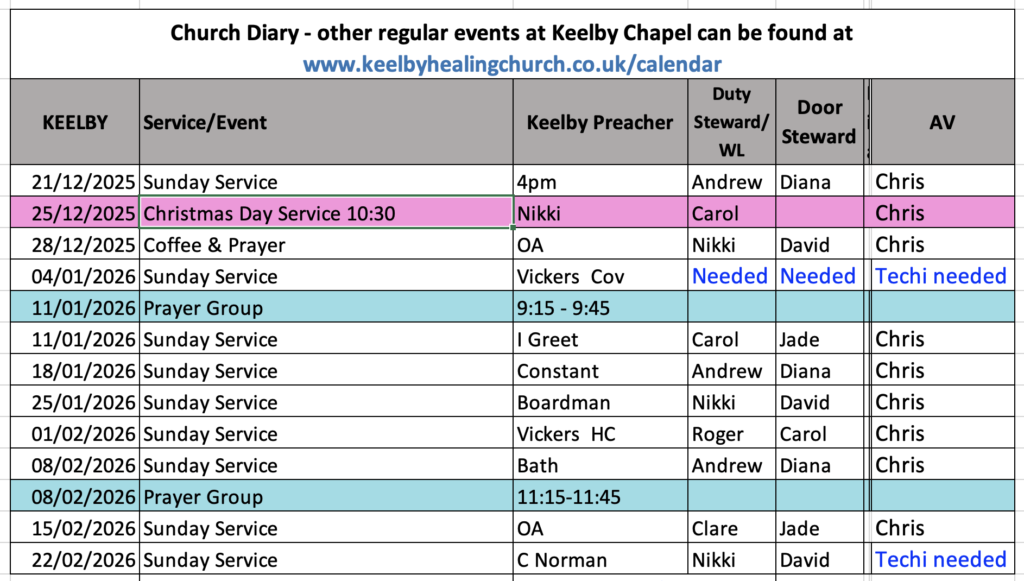The height and width of the screenshot is (581, 1024).
Task: Select the 11:15-11:45 Prayer Group time cell
Action: tap(600, 497)
